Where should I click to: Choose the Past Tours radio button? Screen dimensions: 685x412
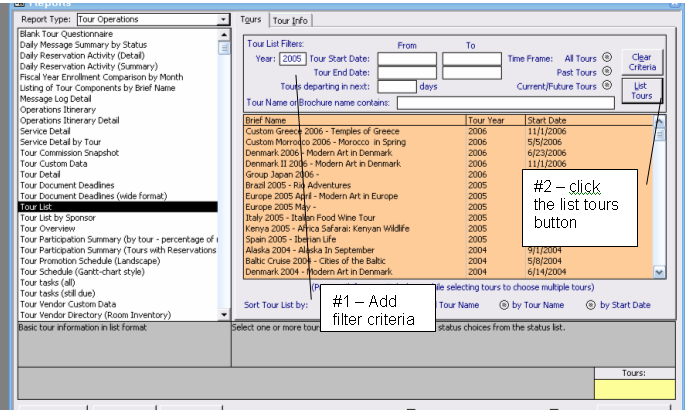point(605,73)
